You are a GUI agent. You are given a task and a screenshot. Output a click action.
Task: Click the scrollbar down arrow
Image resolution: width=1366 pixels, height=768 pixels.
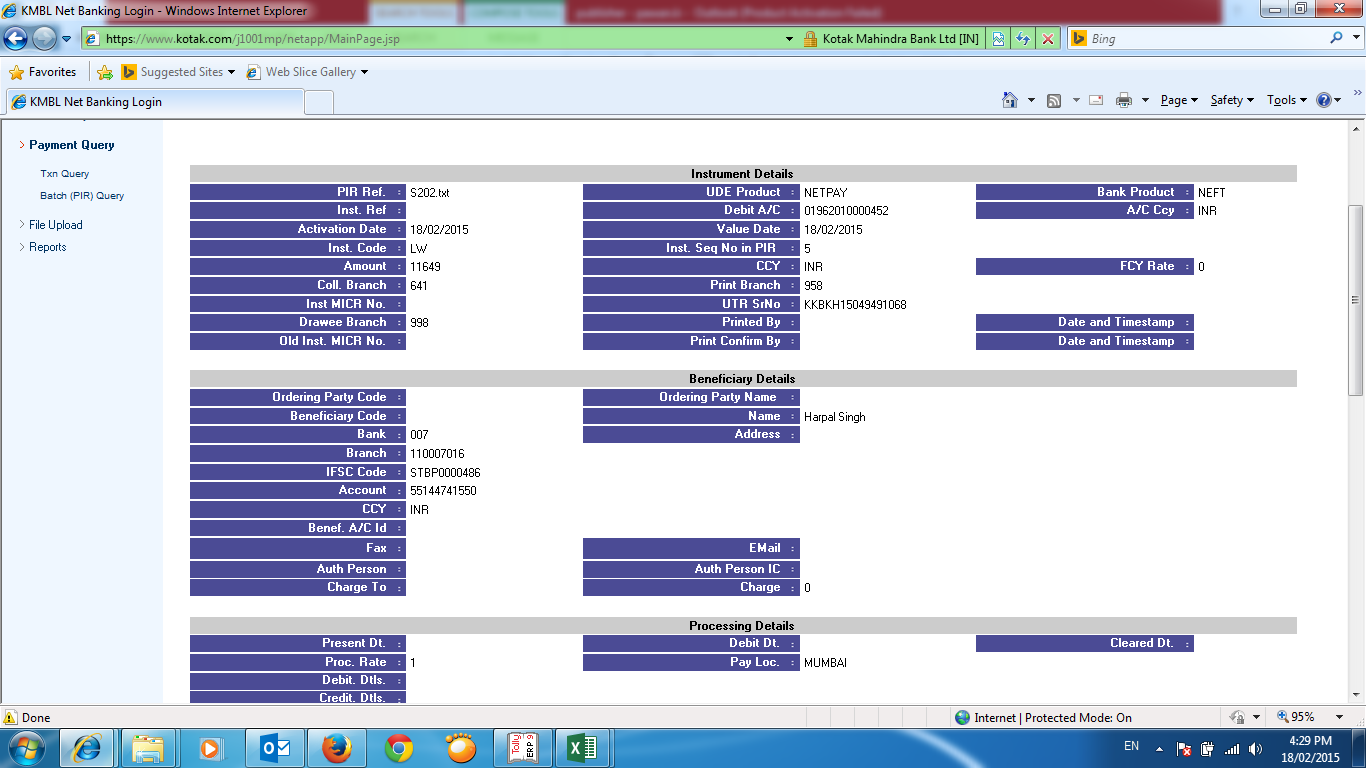(x=1356, y=695)
